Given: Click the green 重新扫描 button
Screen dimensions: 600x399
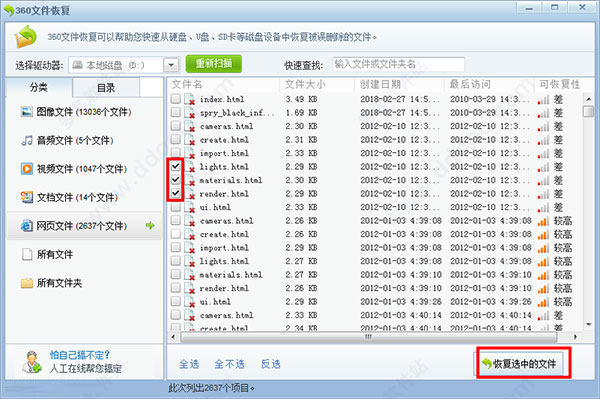Looking at the screenshot, I should click(214, 64).
